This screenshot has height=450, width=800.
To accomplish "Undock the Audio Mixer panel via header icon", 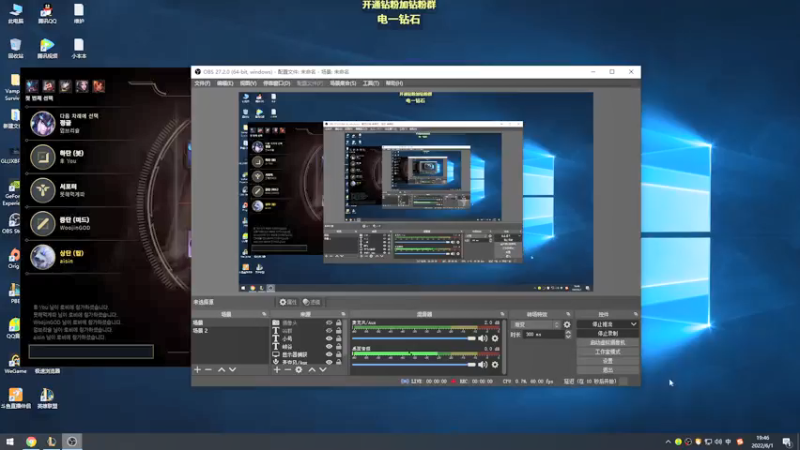I will pos(502,314).
